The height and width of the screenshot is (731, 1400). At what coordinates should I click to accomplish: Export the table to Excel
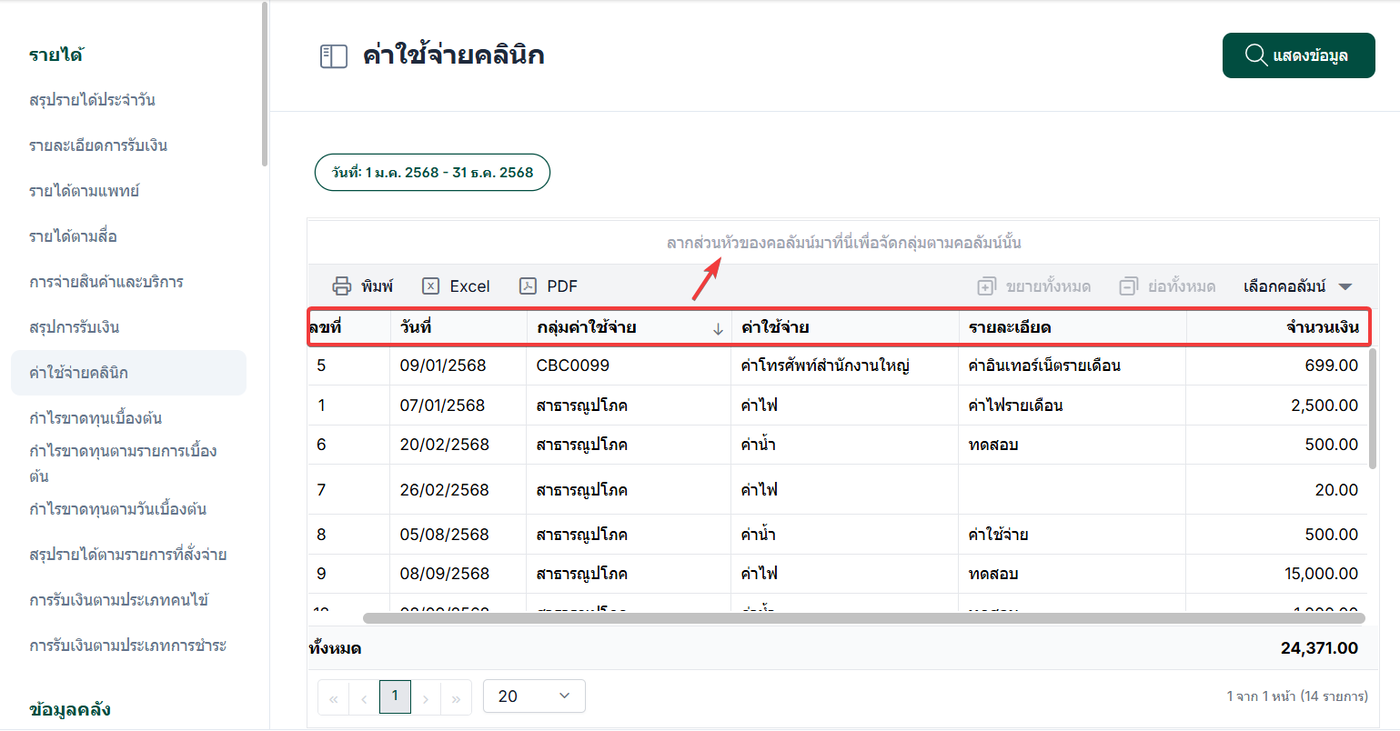click(x=455, y=286)
